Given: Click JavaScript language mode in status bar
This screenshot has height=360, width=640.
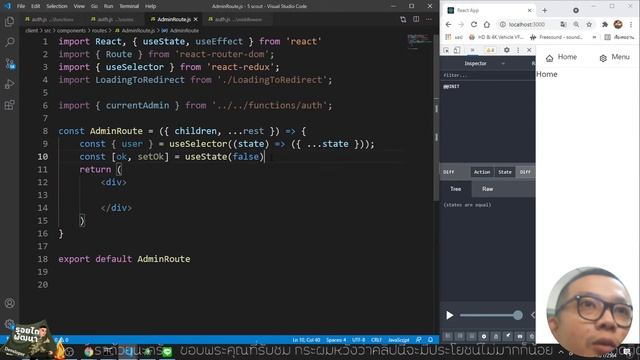Looking at the screenshot, I should point(398,340).
